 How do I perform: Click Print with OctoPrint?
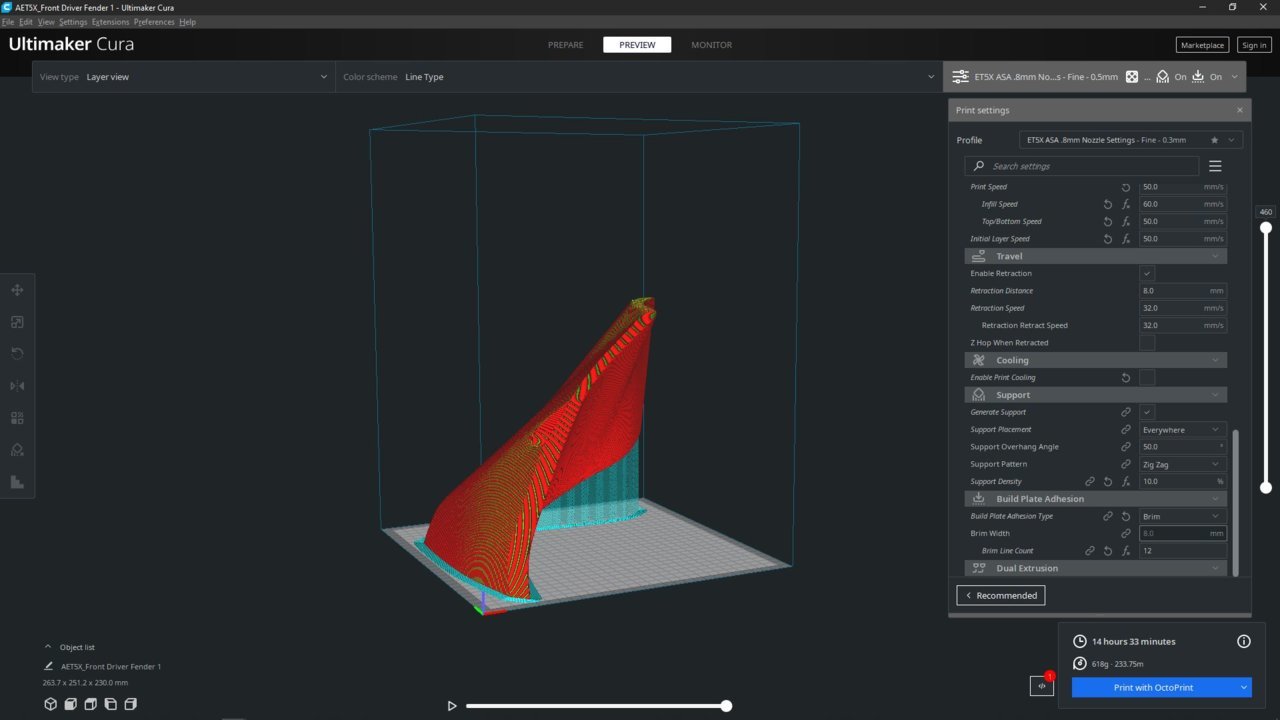(x=1153, y=687)
